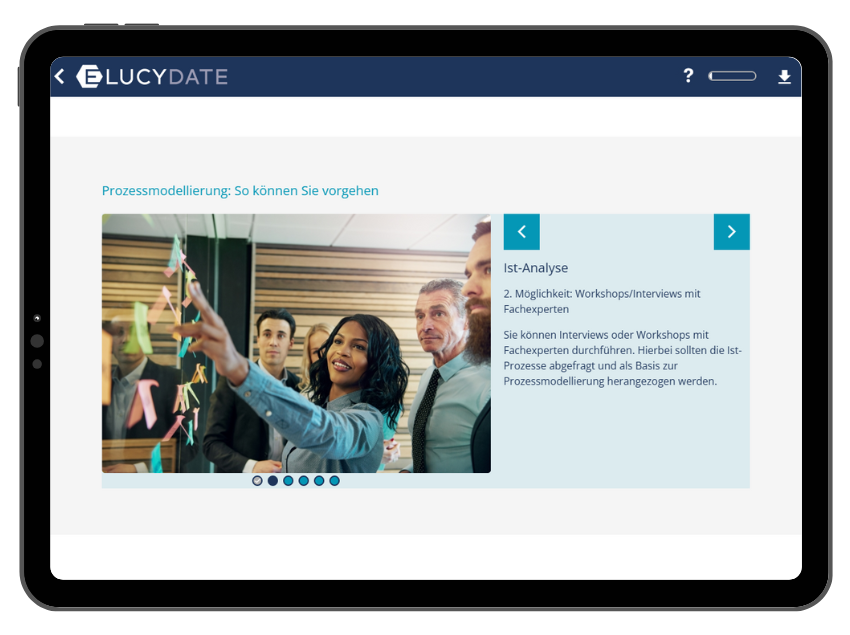Click the heading 'Prozessmodellierung: So können Sie vorgehen'
Image resolution: width=850 pixels, height=635 pixels.
point(240,190)
